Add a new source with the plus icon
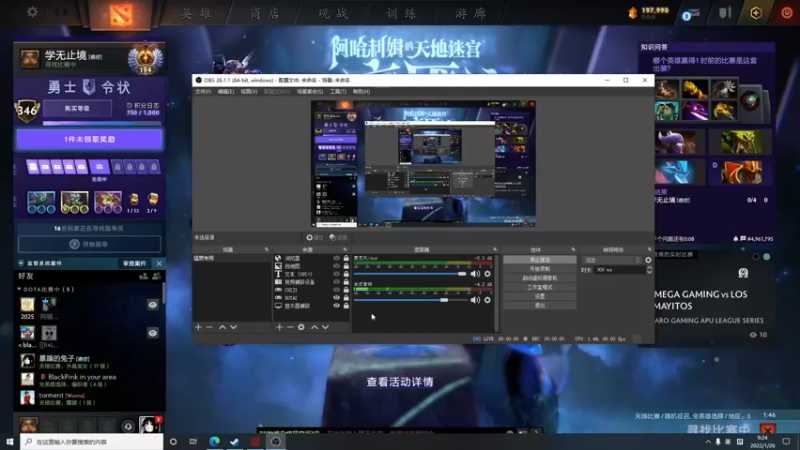The height and width of the screenshot is (450, 800). pos(280,327)
